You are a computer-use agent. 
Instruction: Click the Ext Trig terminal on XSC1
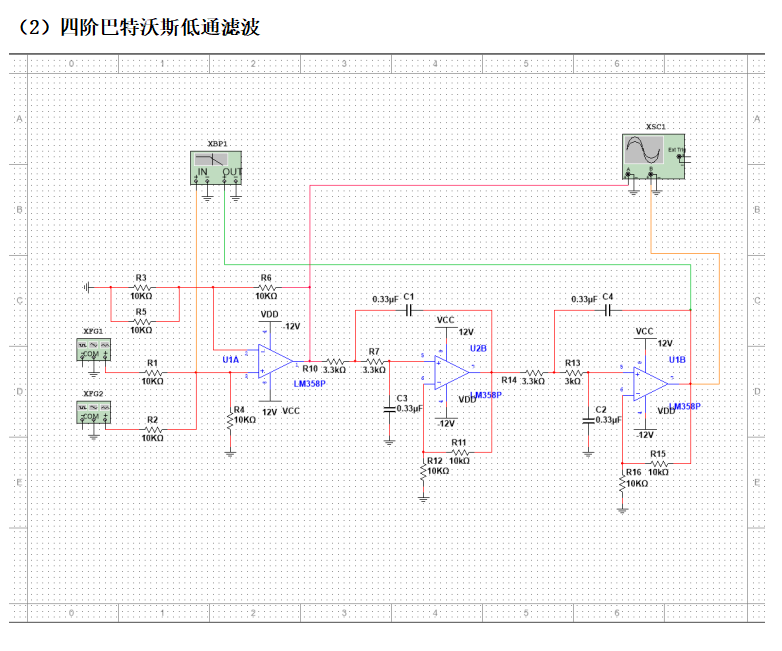(x=679, y=157)
